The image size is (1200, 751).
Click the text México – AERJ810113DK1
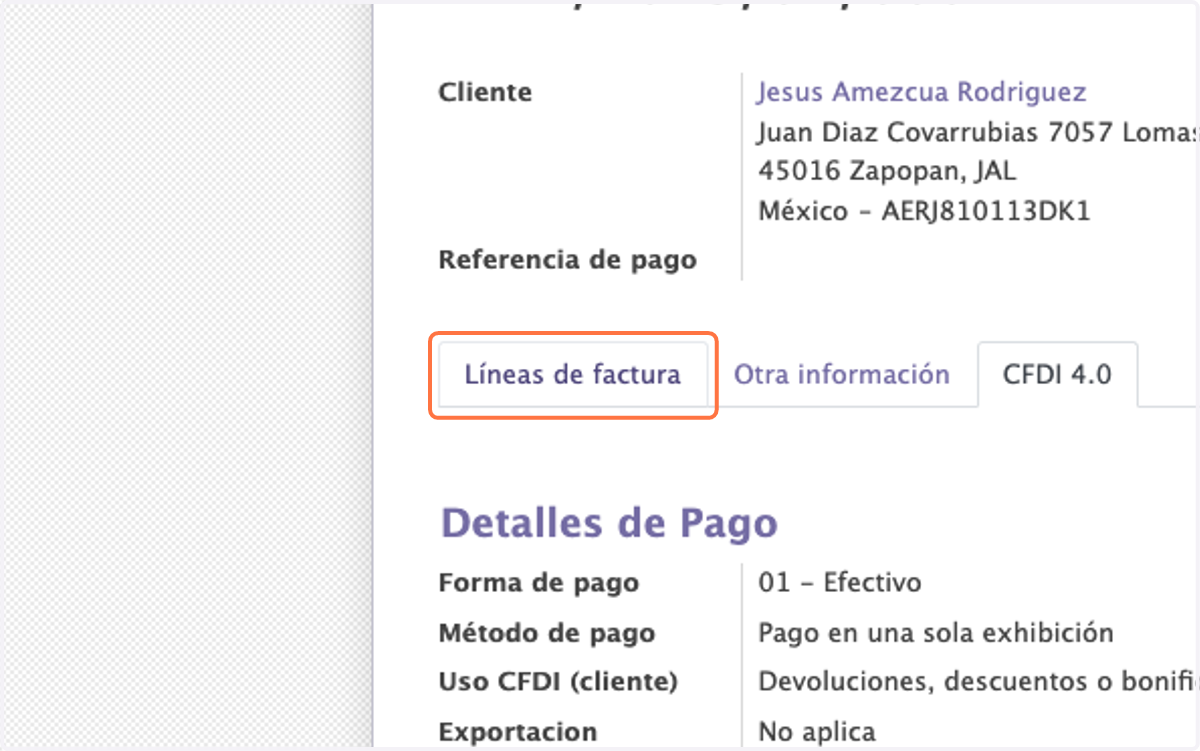coord(925,212)
